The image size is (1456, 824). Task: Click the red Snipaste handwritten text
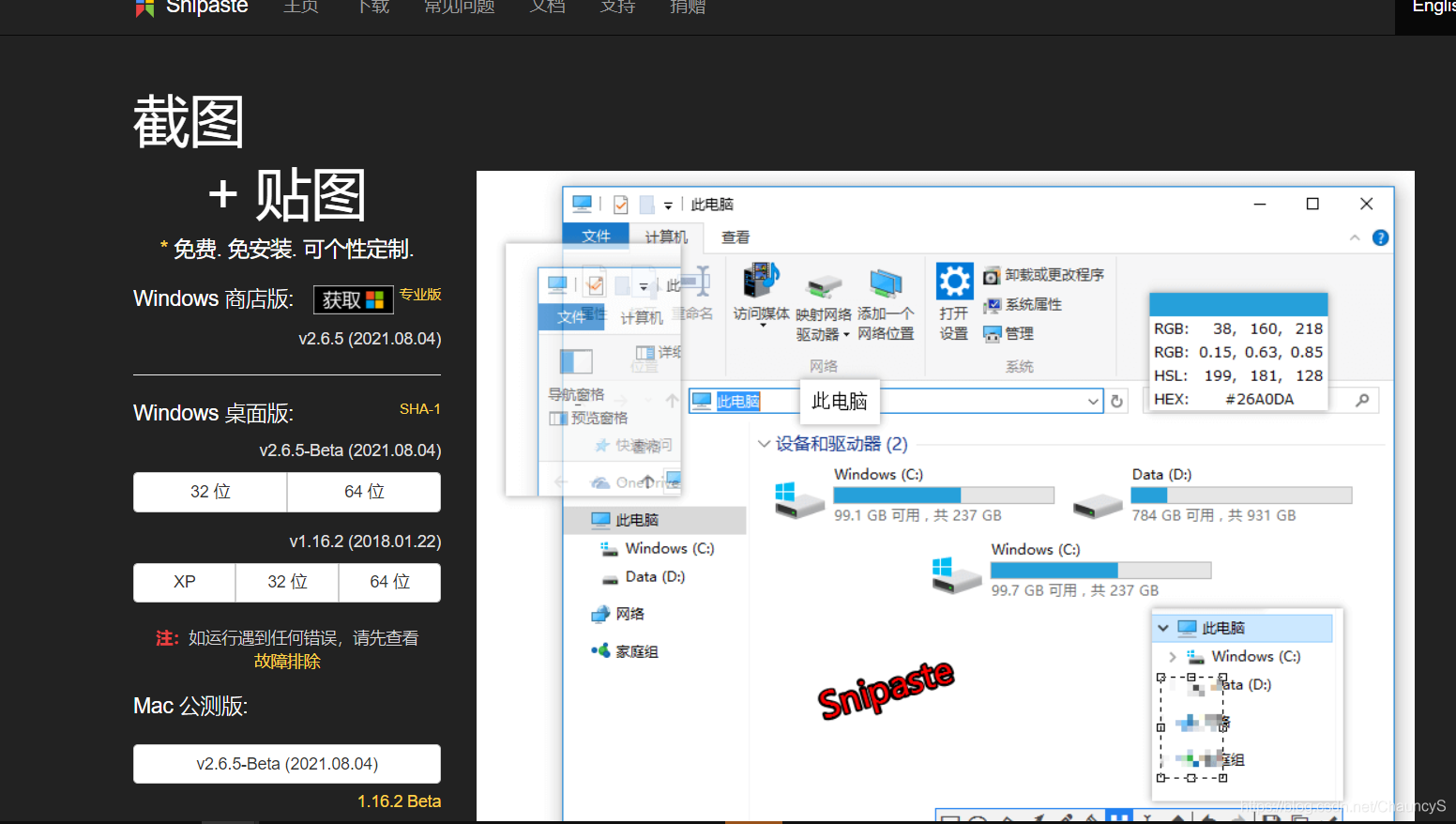pos(886,688)
